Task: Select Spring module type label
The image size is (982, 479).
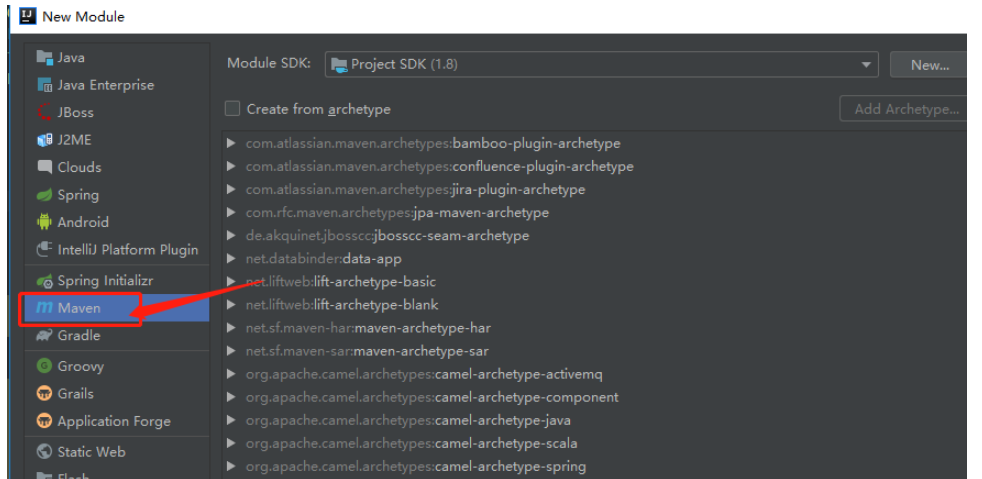Action: [78, 195]
